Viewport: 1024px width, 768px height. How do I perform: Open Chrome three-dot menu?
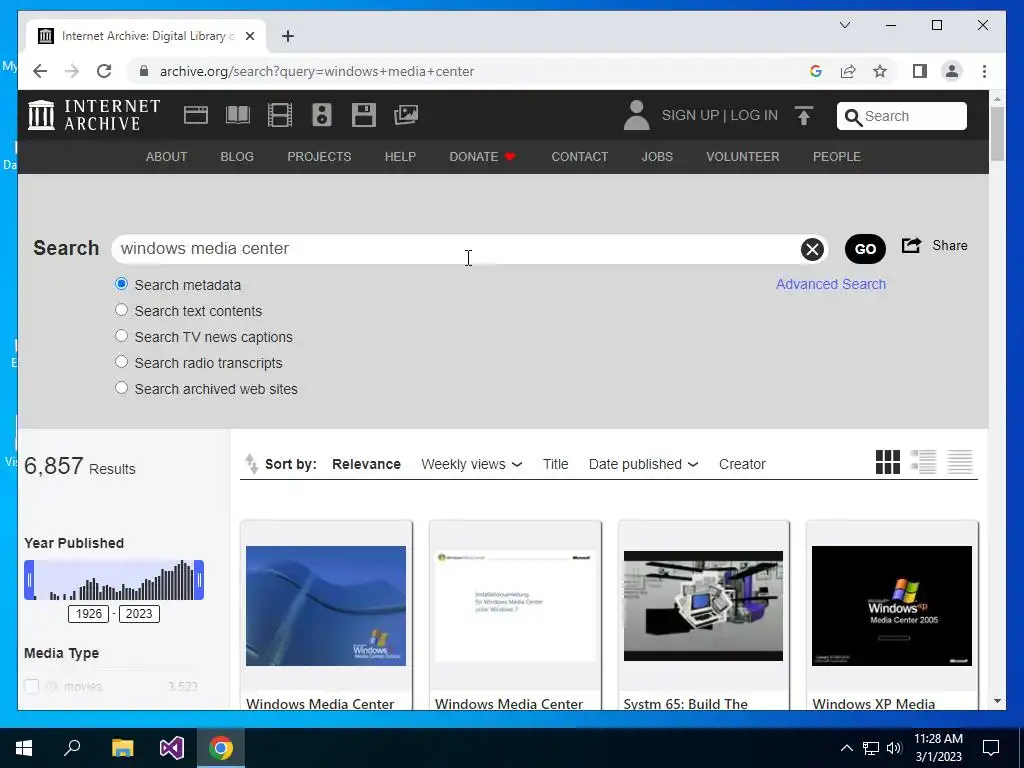[x=984, y=71]
